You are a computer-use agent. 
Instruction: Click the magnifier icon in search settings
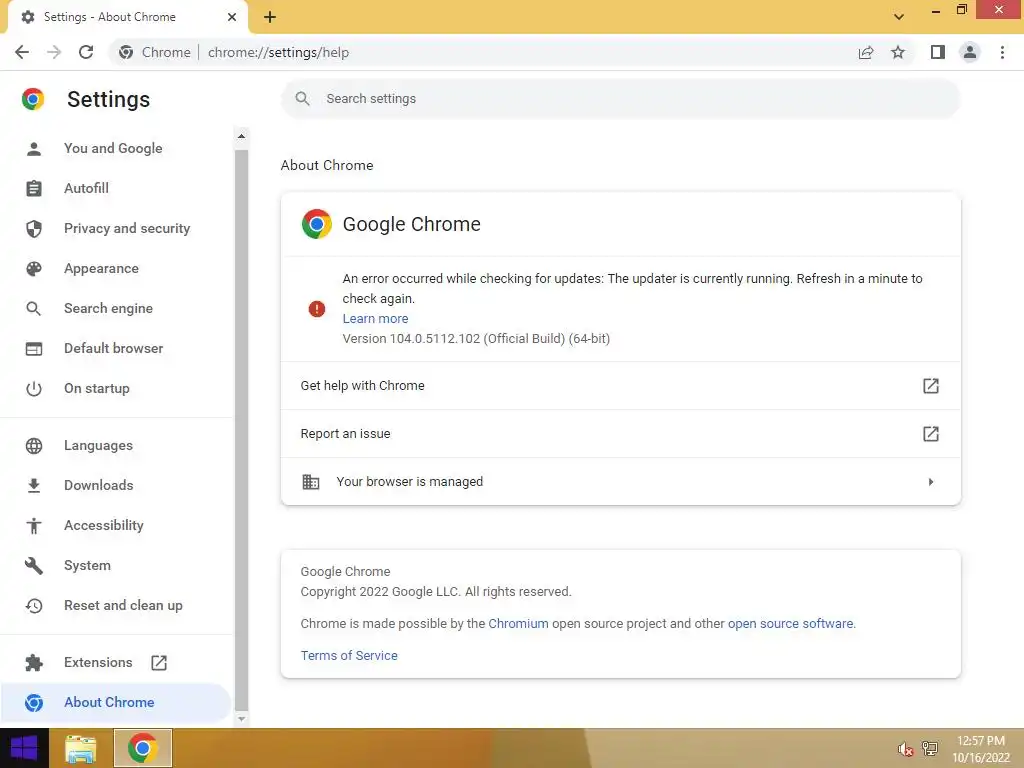click(x=302, y=99)
